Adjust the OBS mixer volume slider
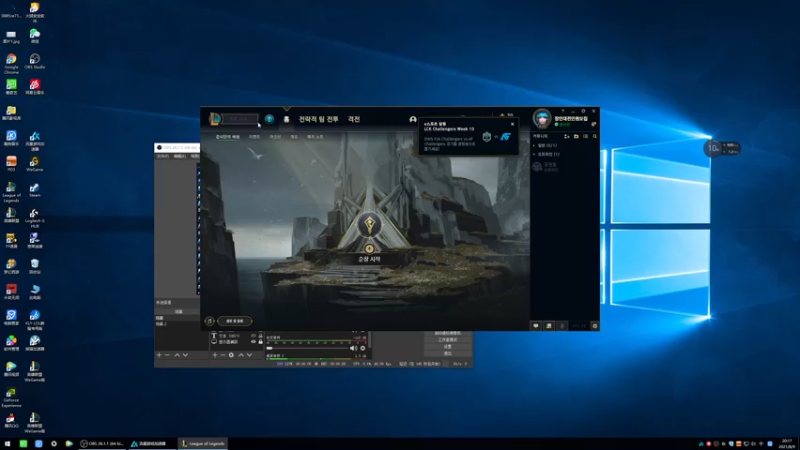 307,348
